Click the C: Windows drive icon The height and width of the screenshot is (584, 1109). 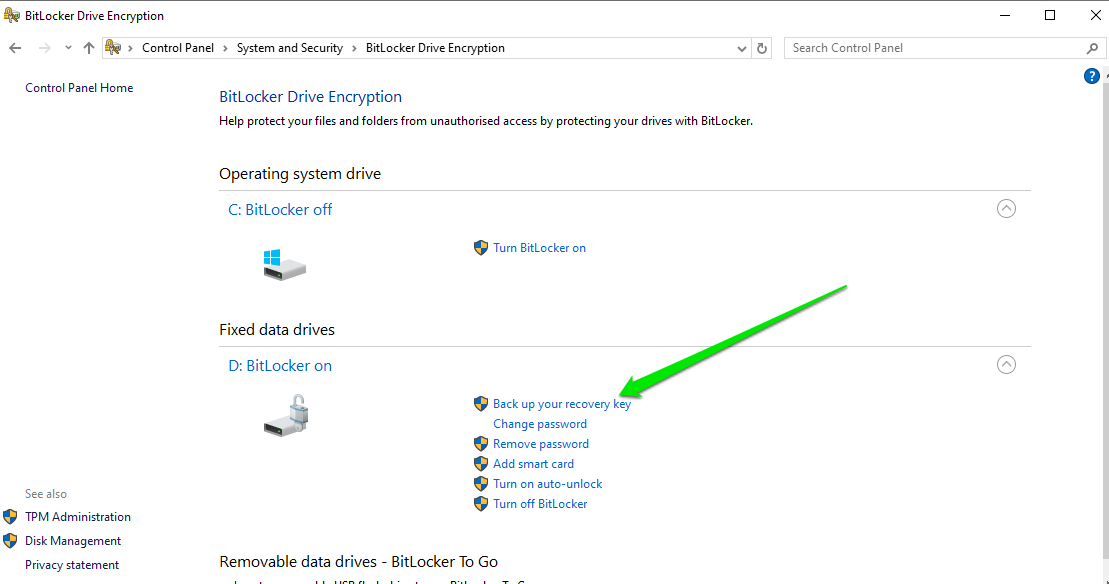coord(284,265)
